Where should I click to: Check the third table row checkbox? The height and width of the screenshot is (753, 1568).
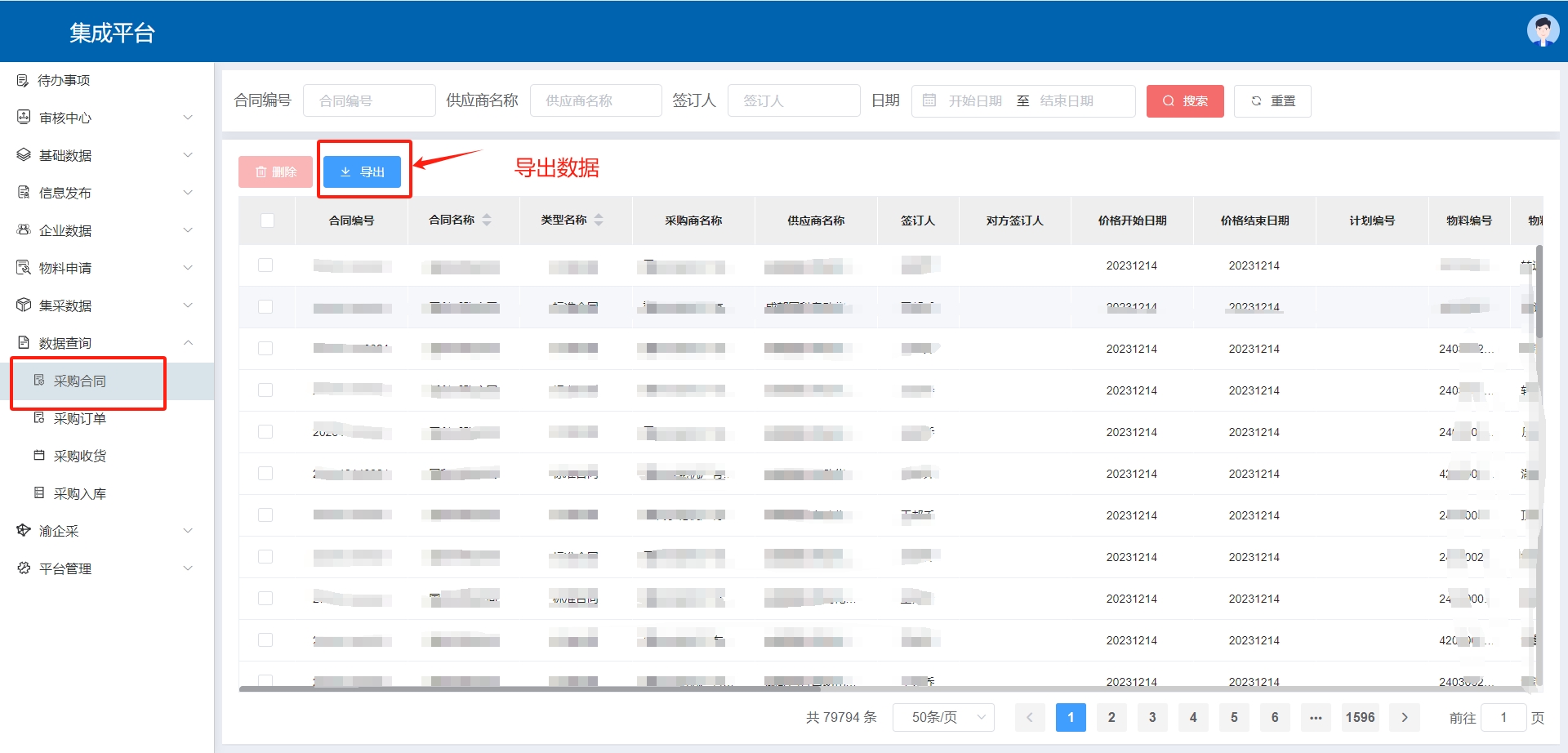pos(265,349)
